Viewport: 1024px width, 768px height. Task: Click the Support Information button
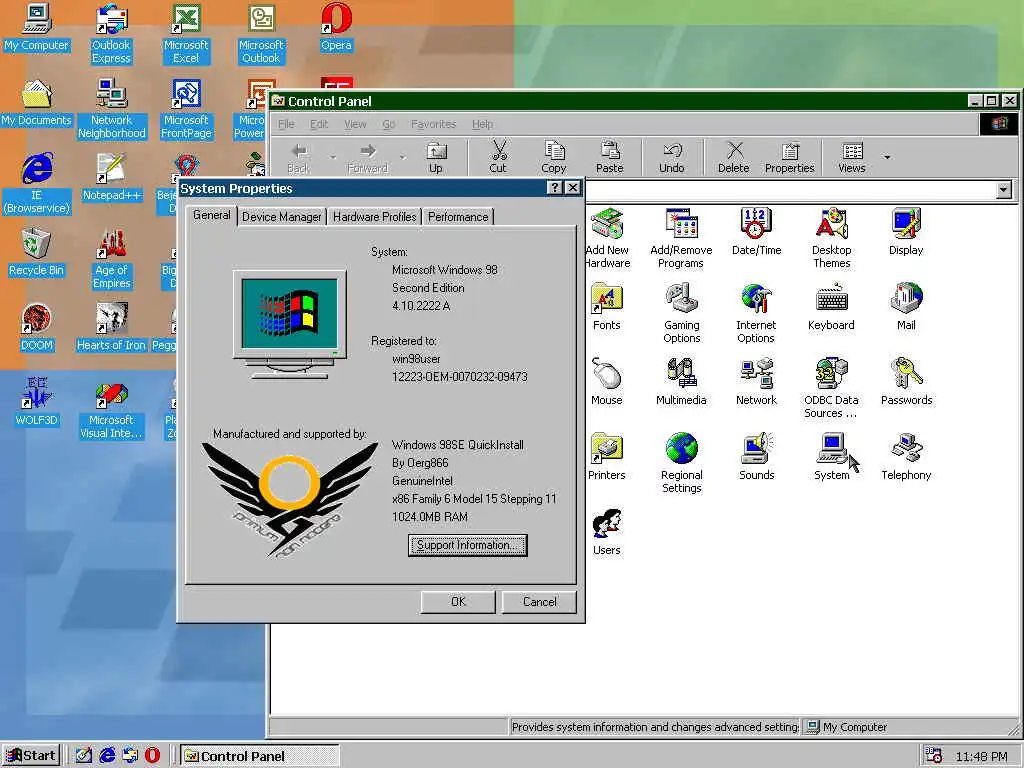click(468, 545)
